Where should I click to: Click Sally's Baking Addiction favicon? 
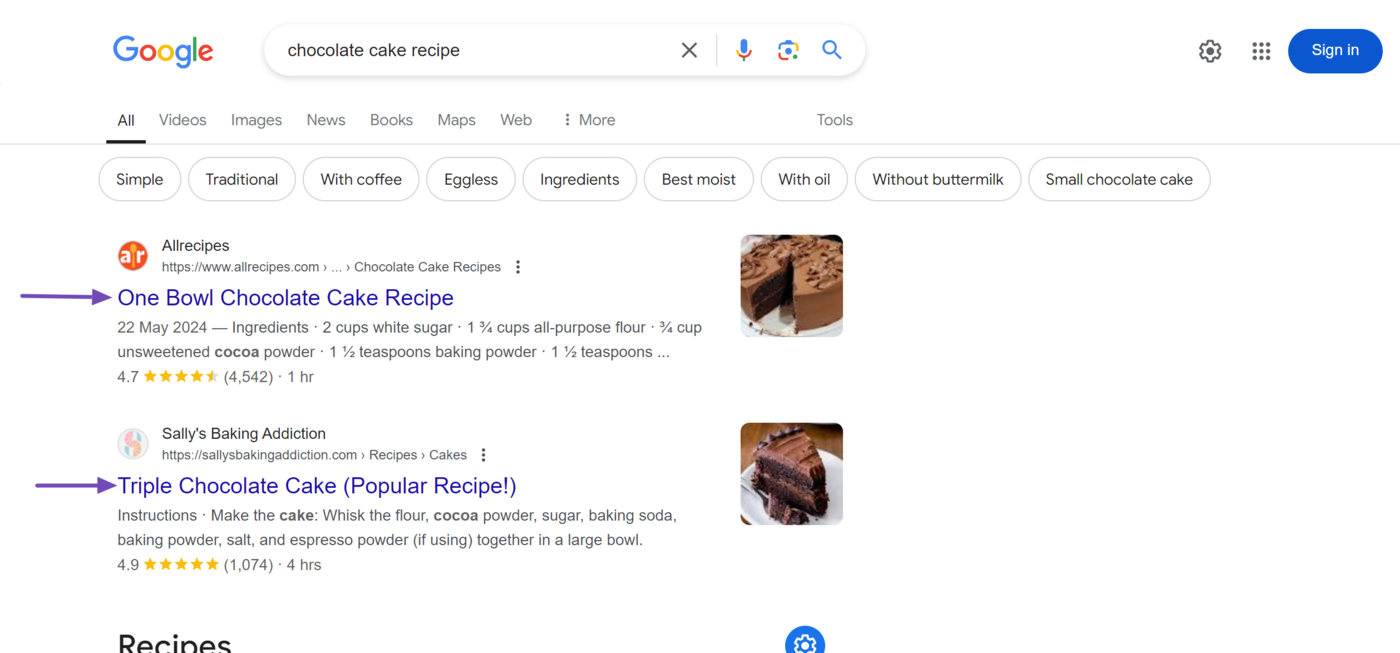tap(133, 444)
